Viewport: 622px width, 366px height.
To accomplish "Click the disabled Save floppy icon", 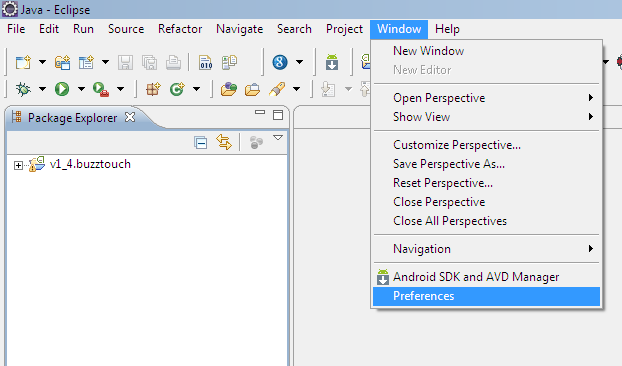I will [x=125, y=62].
